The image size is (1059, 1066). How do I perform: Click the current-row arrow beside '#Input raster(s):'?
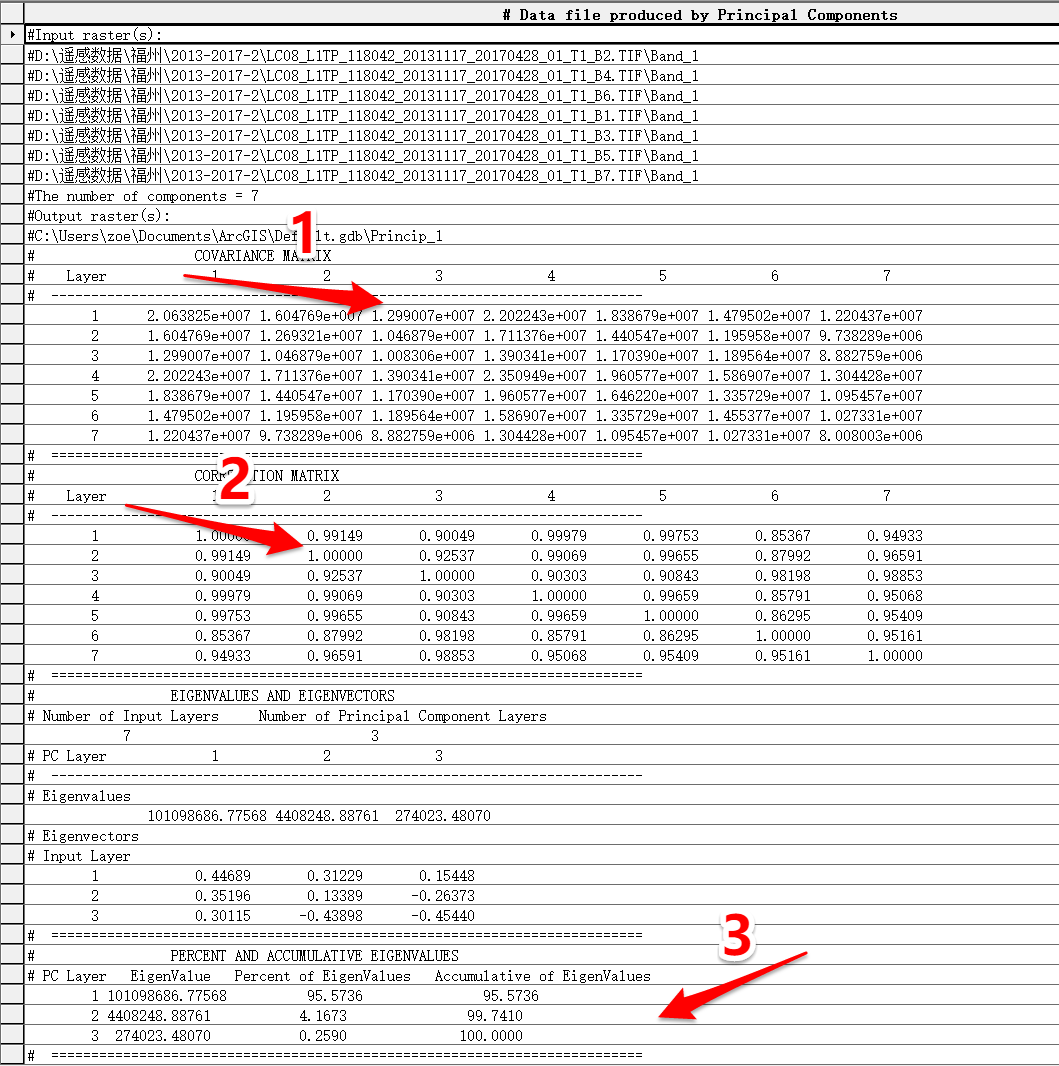click(12, 35)
